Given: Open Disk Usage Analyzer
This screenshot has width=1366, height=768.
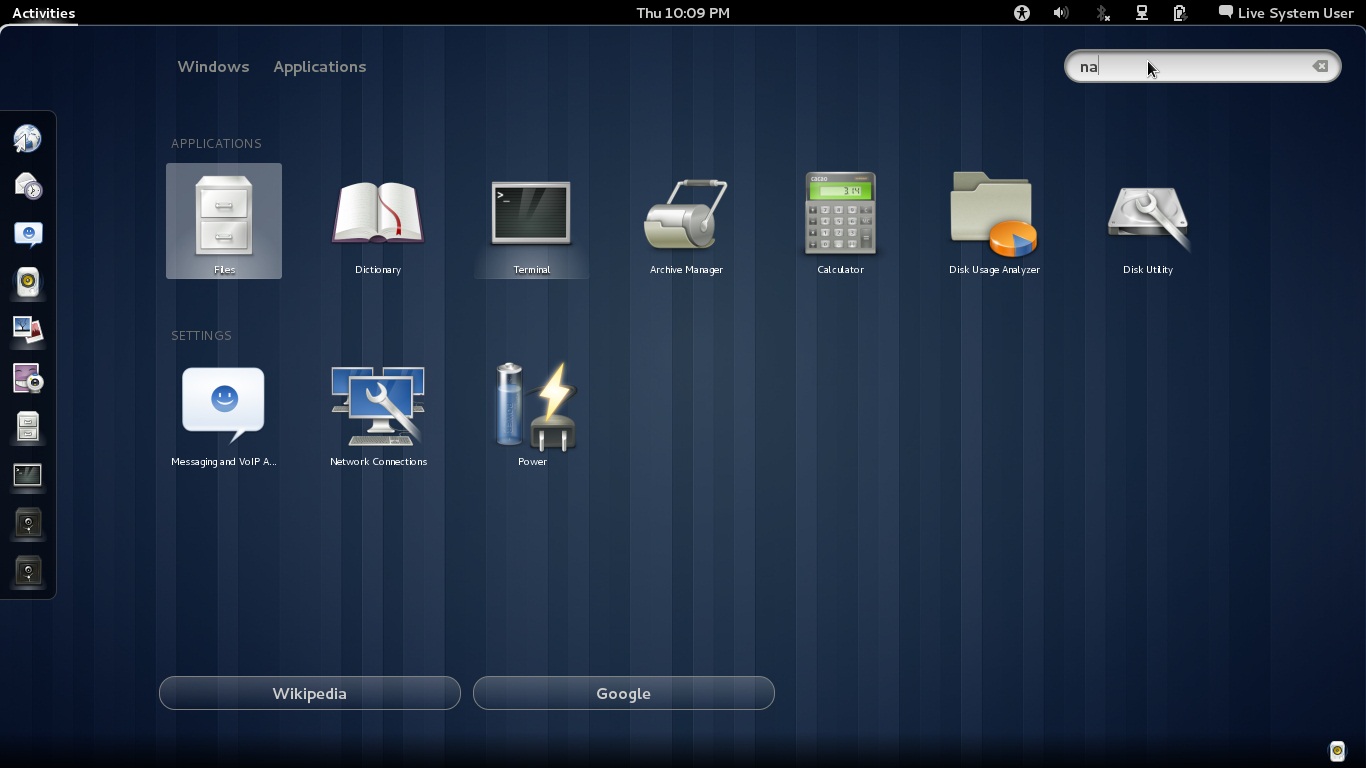Looking at the screenshot, I should [994, 213].
